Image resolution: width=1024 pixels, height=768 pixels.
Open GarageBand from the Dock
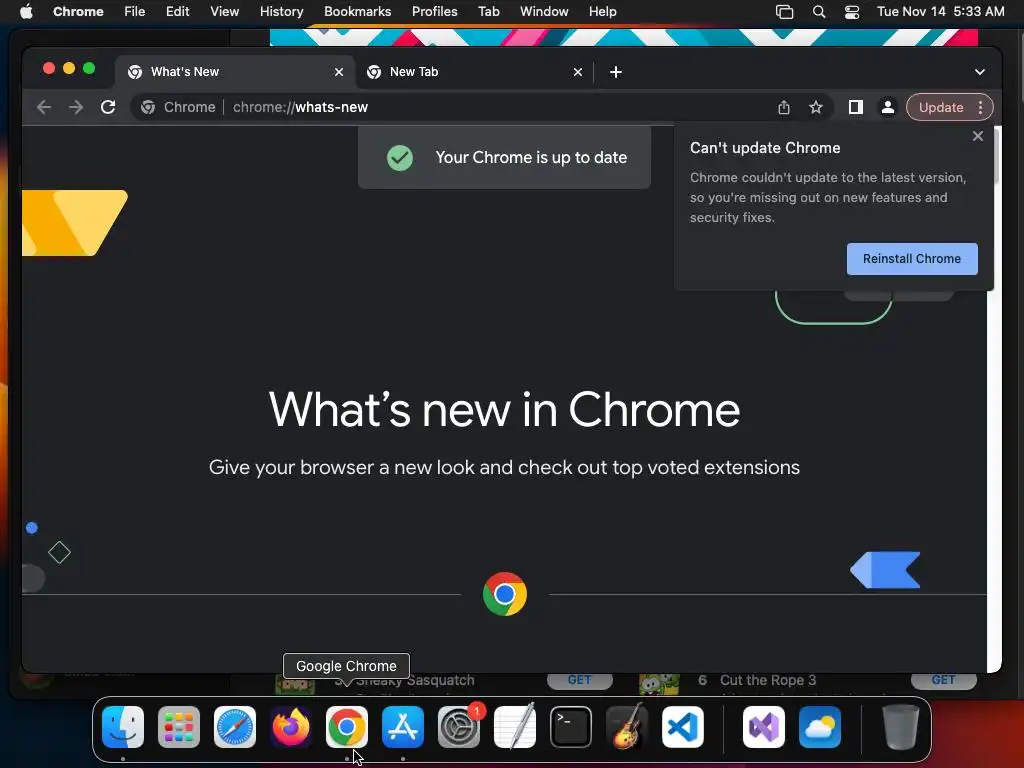627,727
